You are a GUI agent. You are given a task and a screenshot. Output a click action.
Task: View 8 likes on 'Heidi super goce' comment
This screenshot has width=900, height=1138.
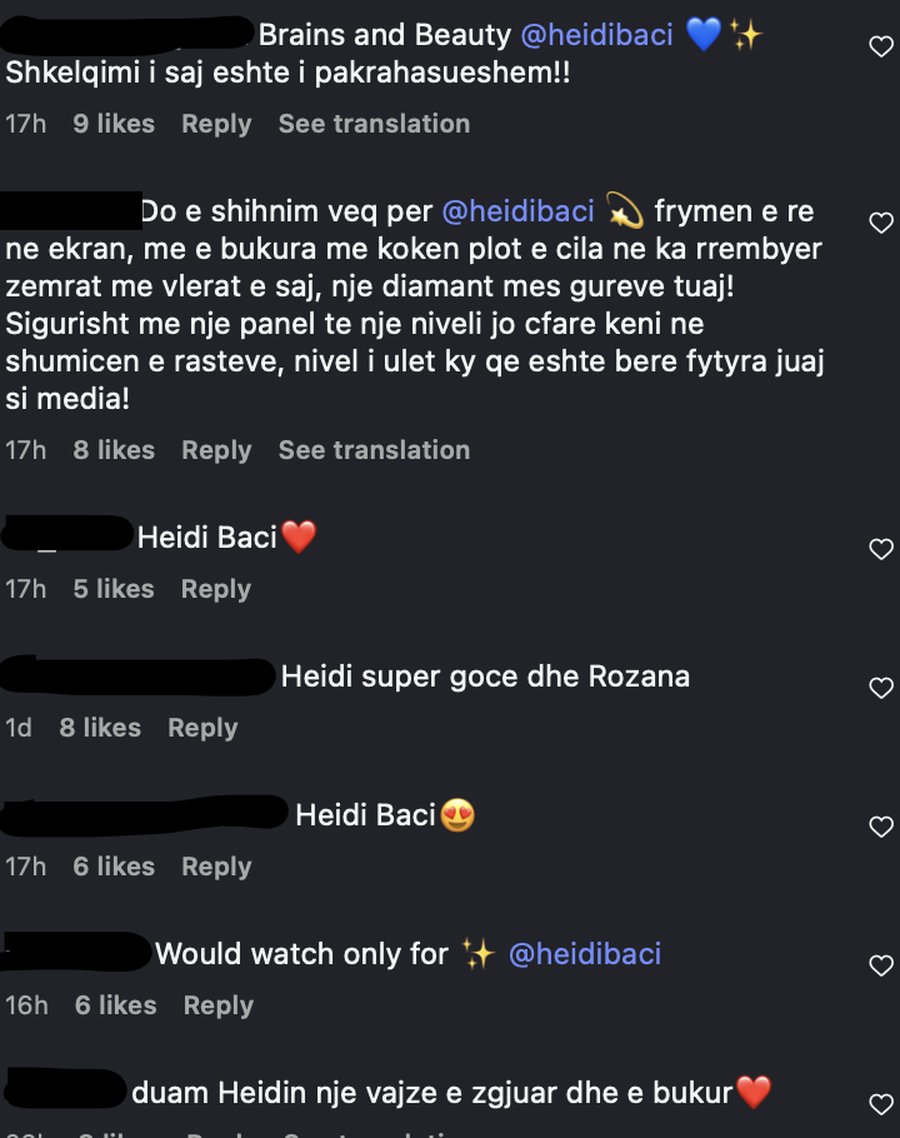click(100, 728)
